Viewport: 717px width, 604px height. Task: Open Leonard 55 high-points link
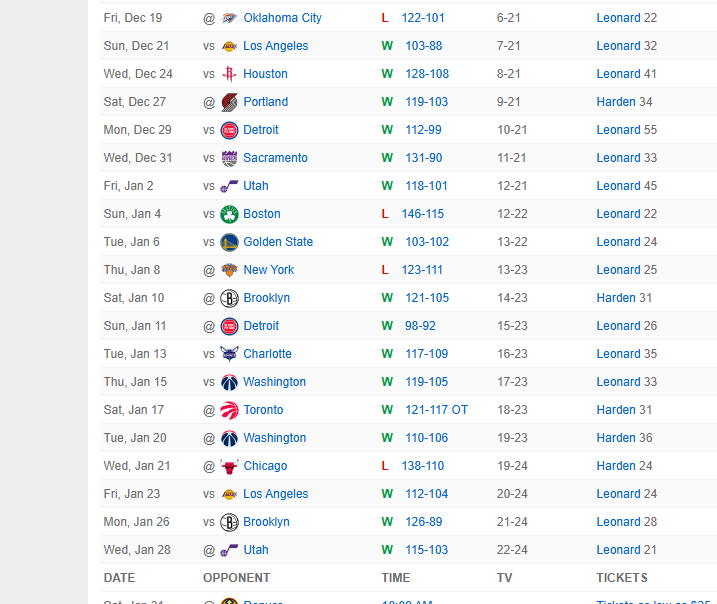[626, 130]
